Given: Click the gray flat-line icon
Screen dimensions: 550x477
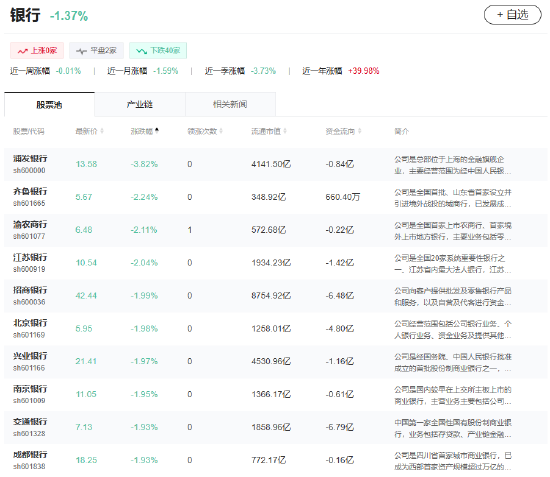Looking at the screenshot, I should 81,51.
